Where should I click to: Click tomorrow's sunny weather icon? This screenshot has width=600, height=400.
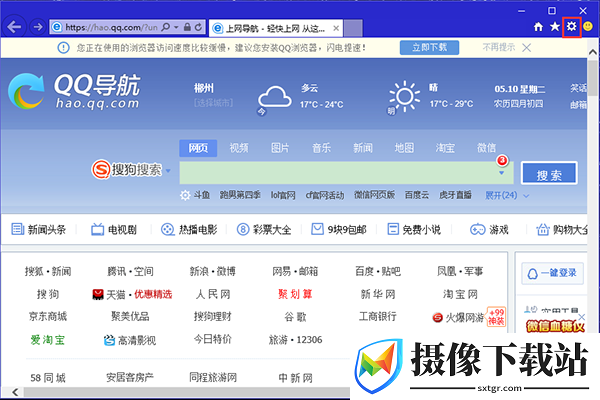tap(403, 97)
